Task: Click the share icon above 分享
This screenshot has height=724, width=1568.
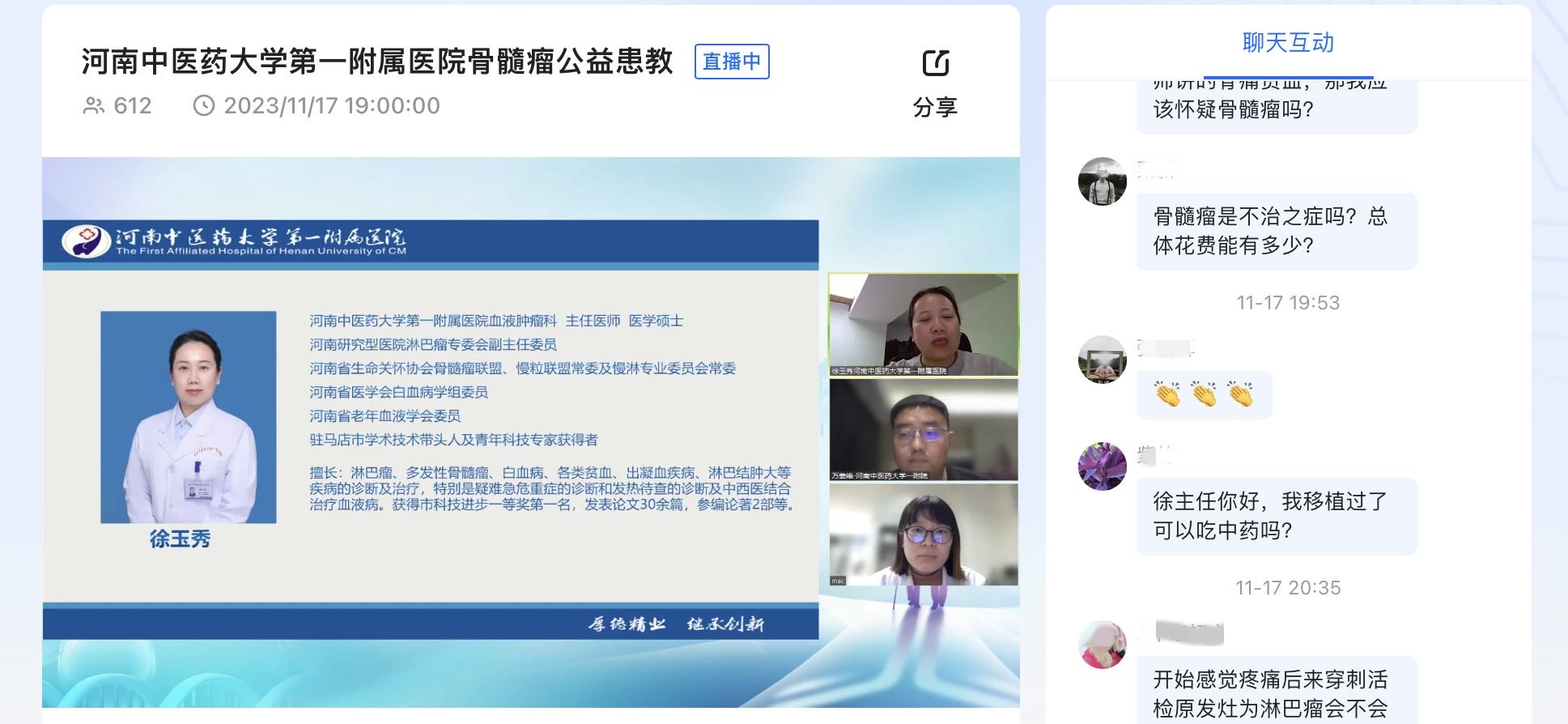Action: point(936,63)
